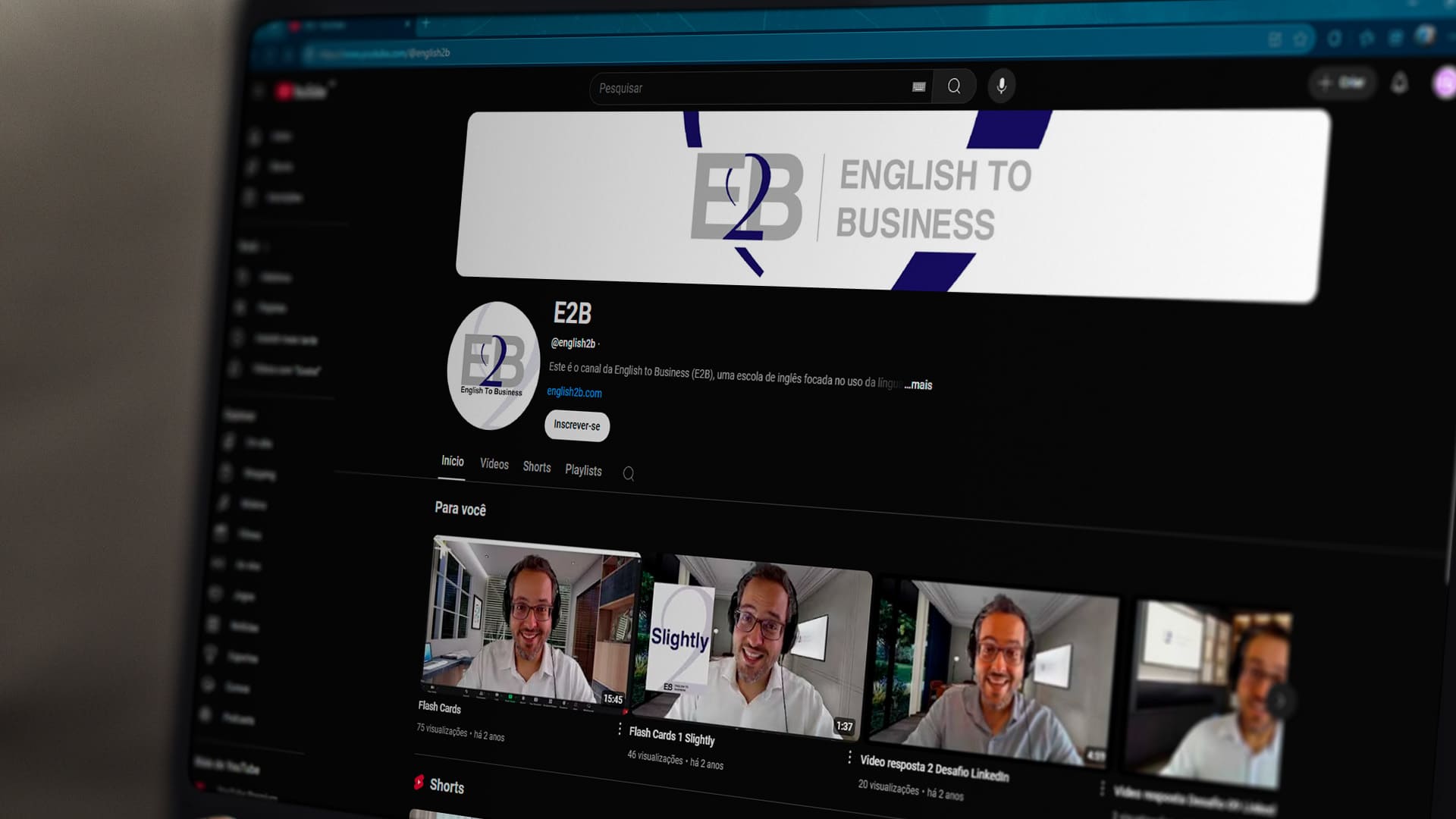Click the channel search magnifier icon

pos(629,474)
